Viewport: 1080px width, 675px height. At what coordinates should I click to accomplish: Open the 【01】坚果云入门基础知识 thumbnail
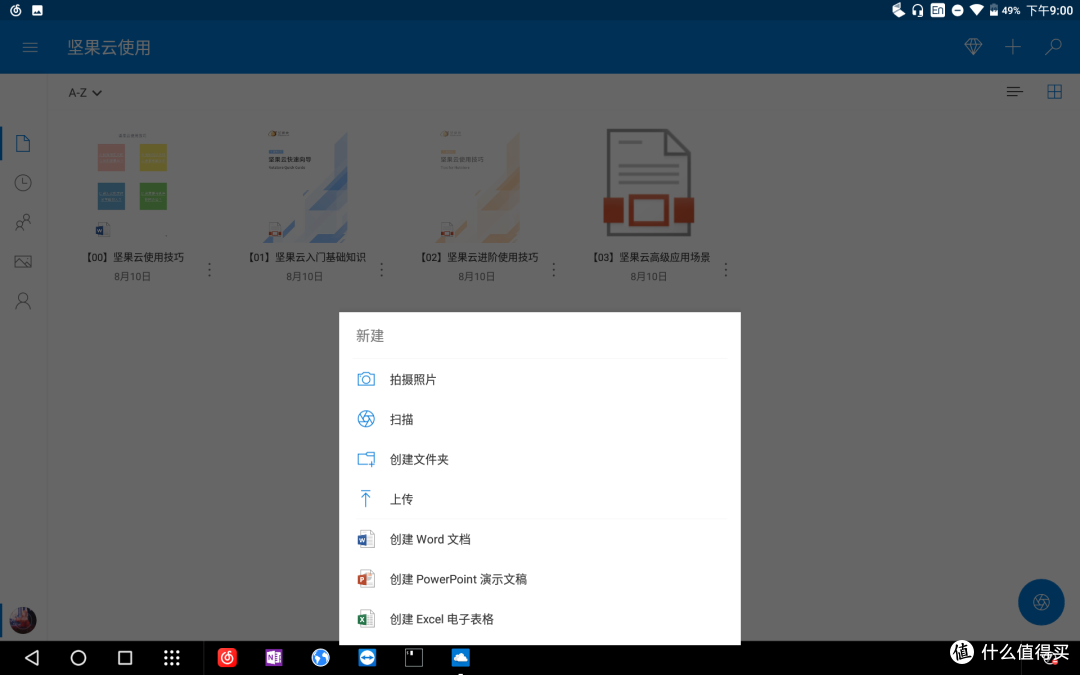[x=304, y=186]
